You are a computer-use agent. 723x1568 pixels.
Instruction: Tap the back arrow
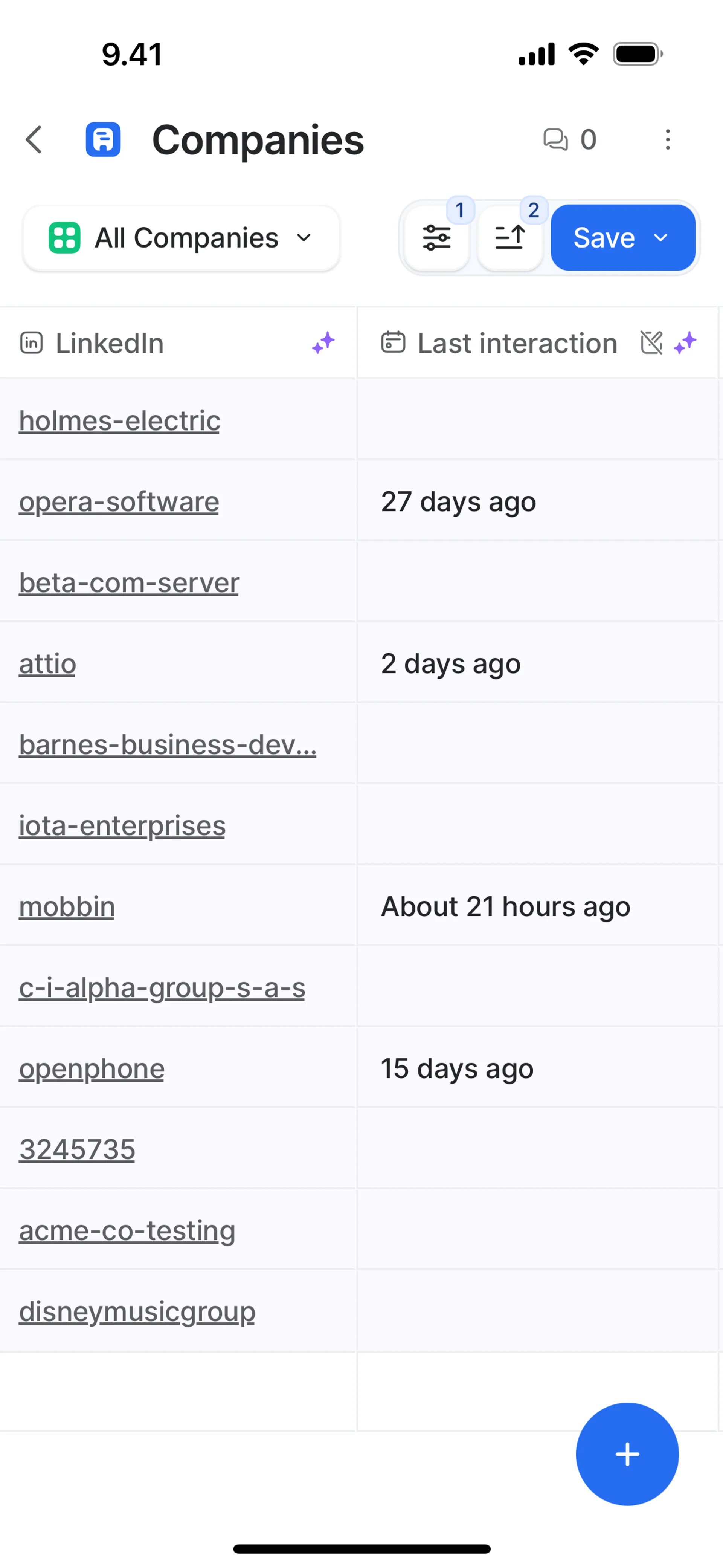pos(34,140)
